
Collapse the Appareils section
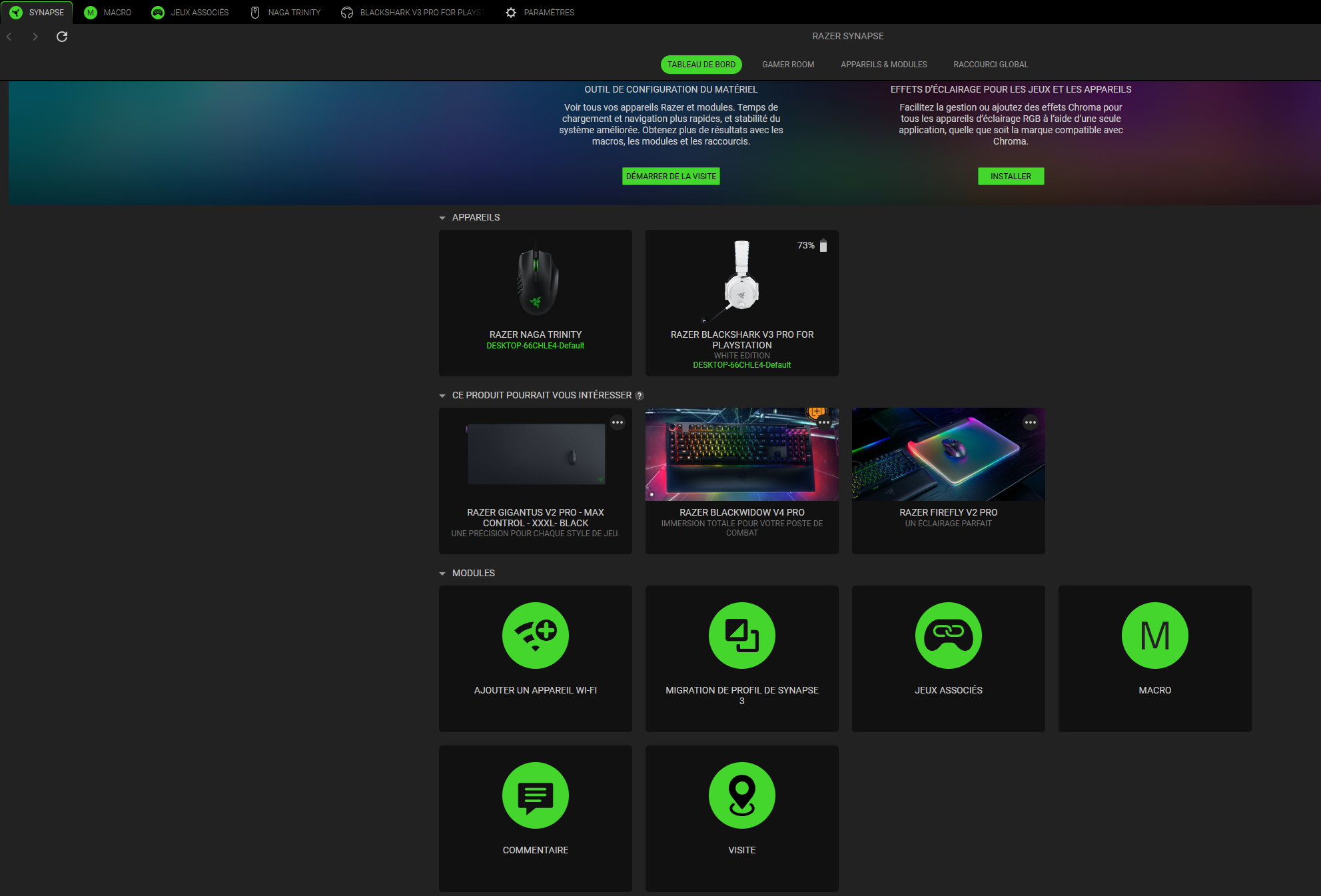442,218
